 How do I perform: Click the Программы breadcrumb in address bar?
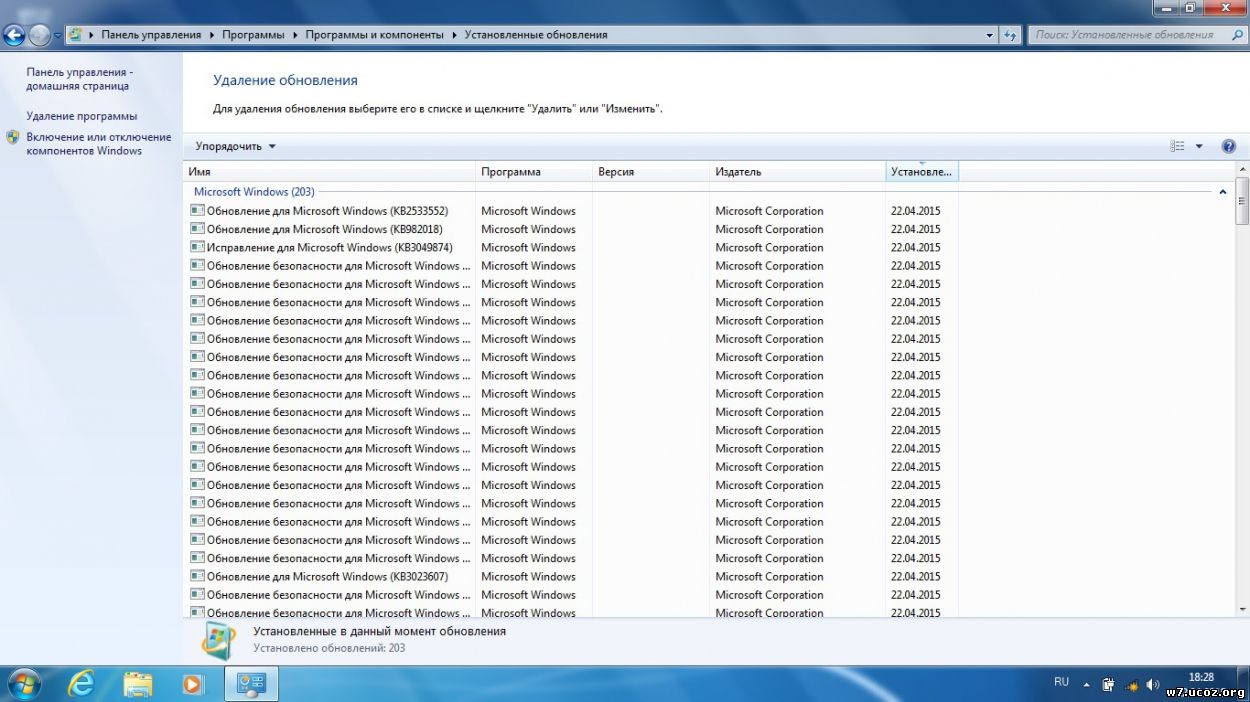click(x=252, y=35)
